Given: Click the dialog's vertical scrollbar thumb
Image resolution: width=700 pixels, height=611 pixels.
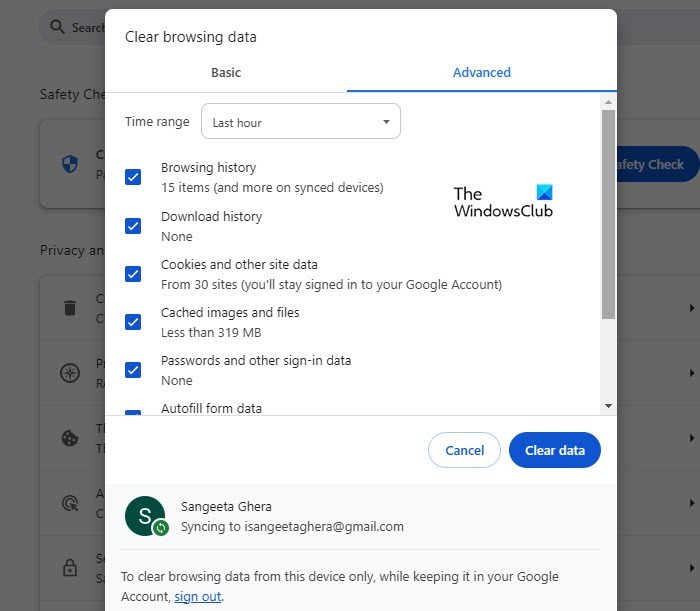Looking at the screenshot, I should tap(608, 214).
